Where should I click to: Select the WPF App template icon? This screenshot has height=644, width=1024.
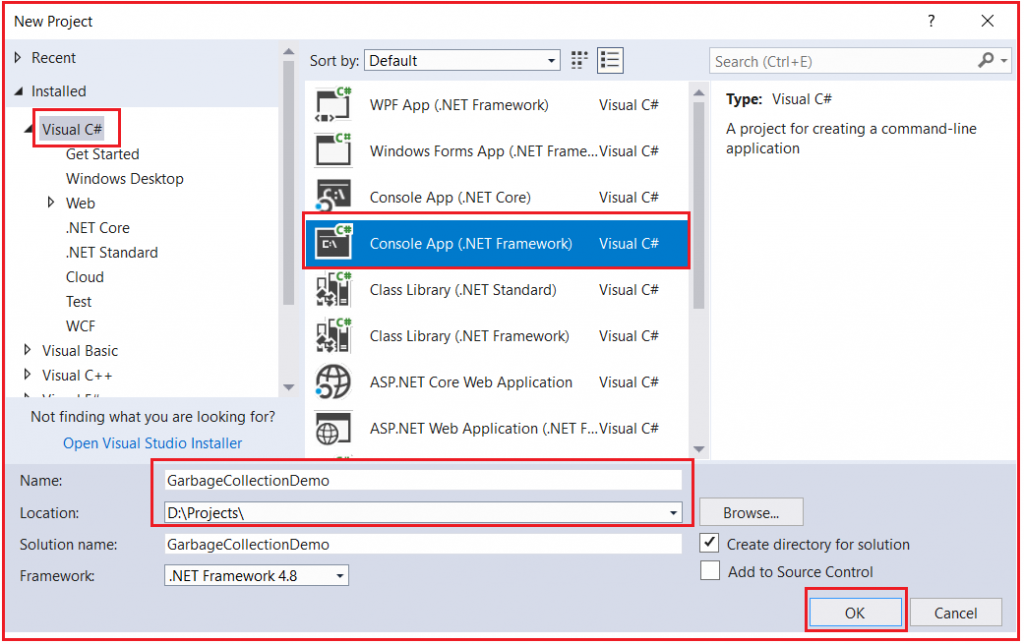(333, 105)
